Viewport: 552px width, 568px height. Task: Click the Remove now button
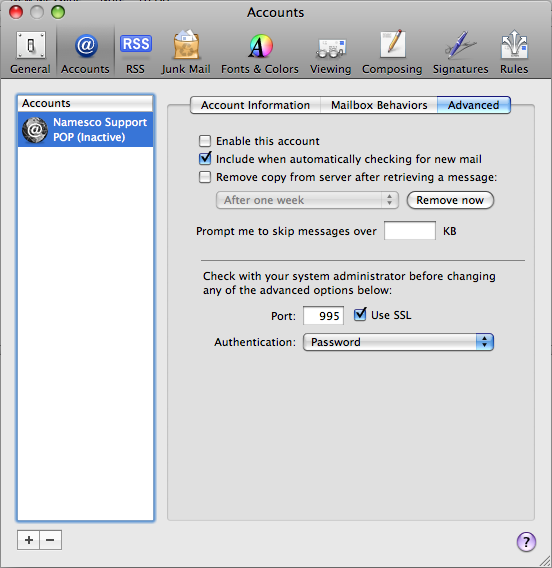tap(450, 200)
